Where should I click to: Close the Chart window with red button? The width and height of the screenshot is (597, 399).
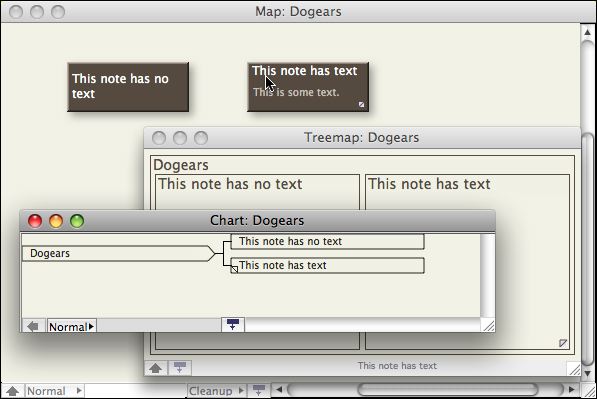coord(35,221)
